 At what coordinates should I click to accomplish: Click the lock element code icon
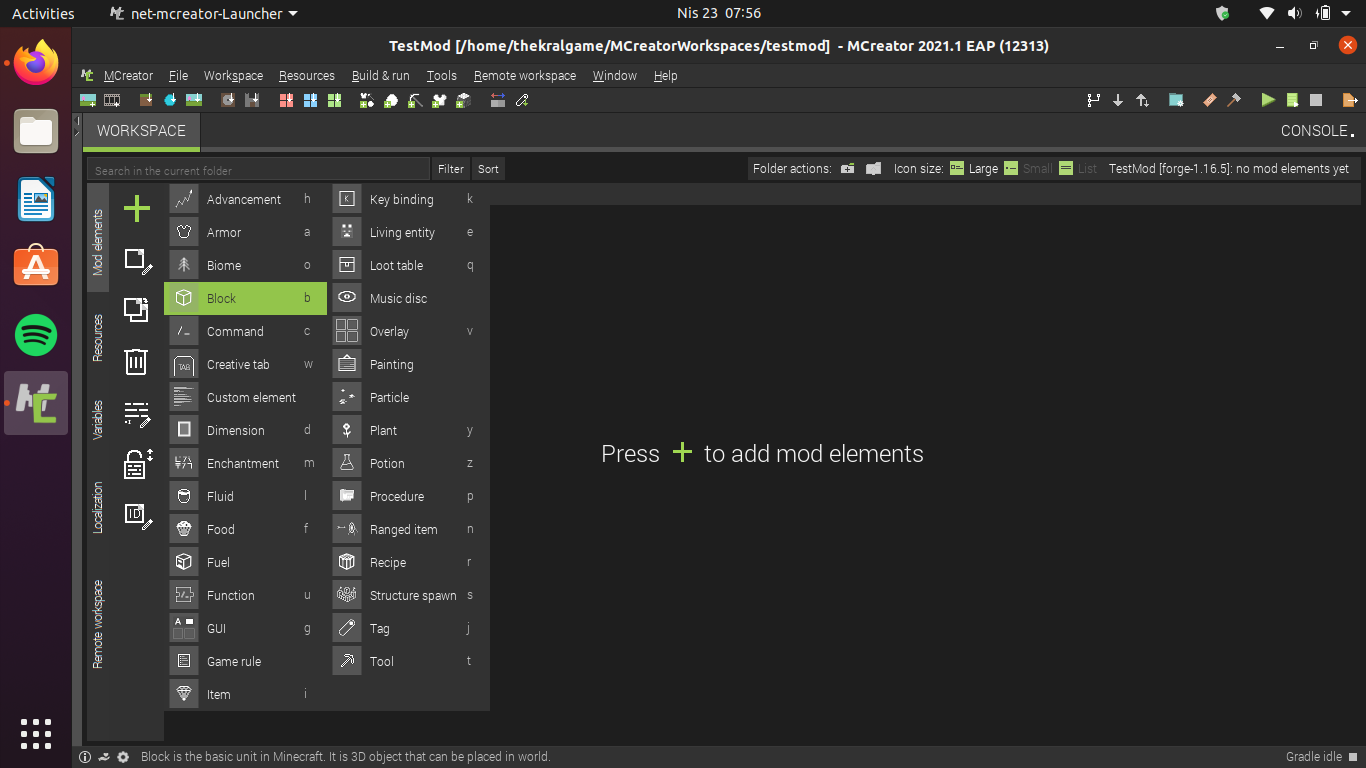point(137,463)
